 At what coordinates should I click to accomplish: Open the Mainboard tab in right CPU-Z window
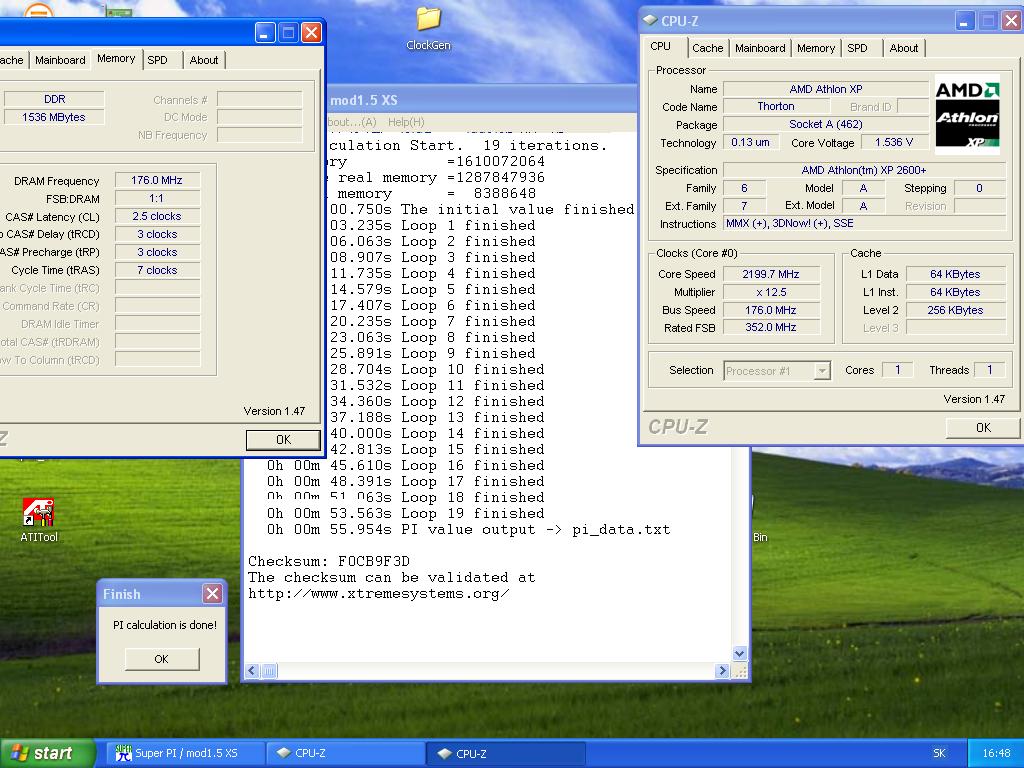[x=760, y=48]
